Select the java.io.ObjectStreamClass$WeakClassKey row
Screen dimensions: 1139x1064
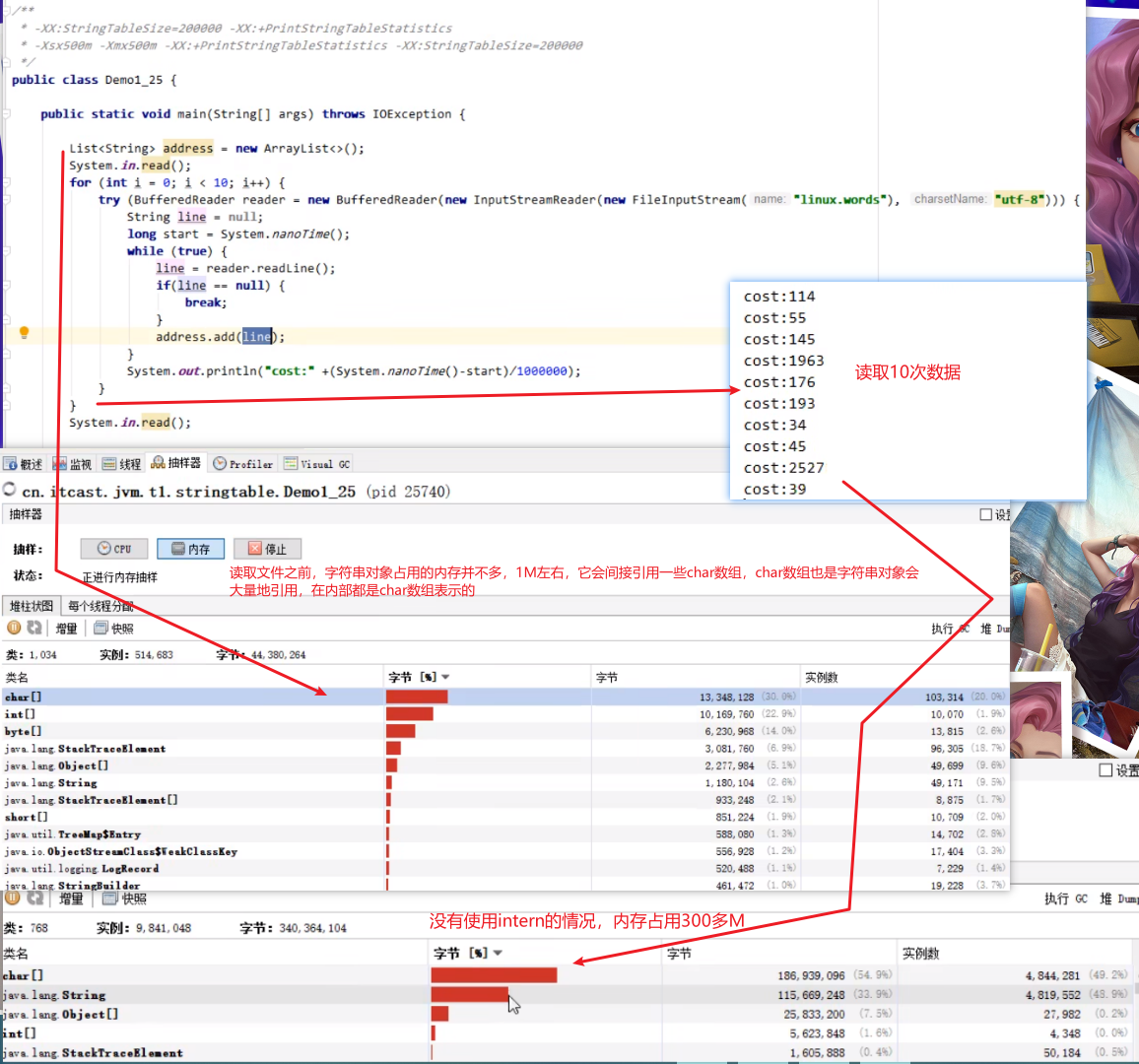point(504,851)
